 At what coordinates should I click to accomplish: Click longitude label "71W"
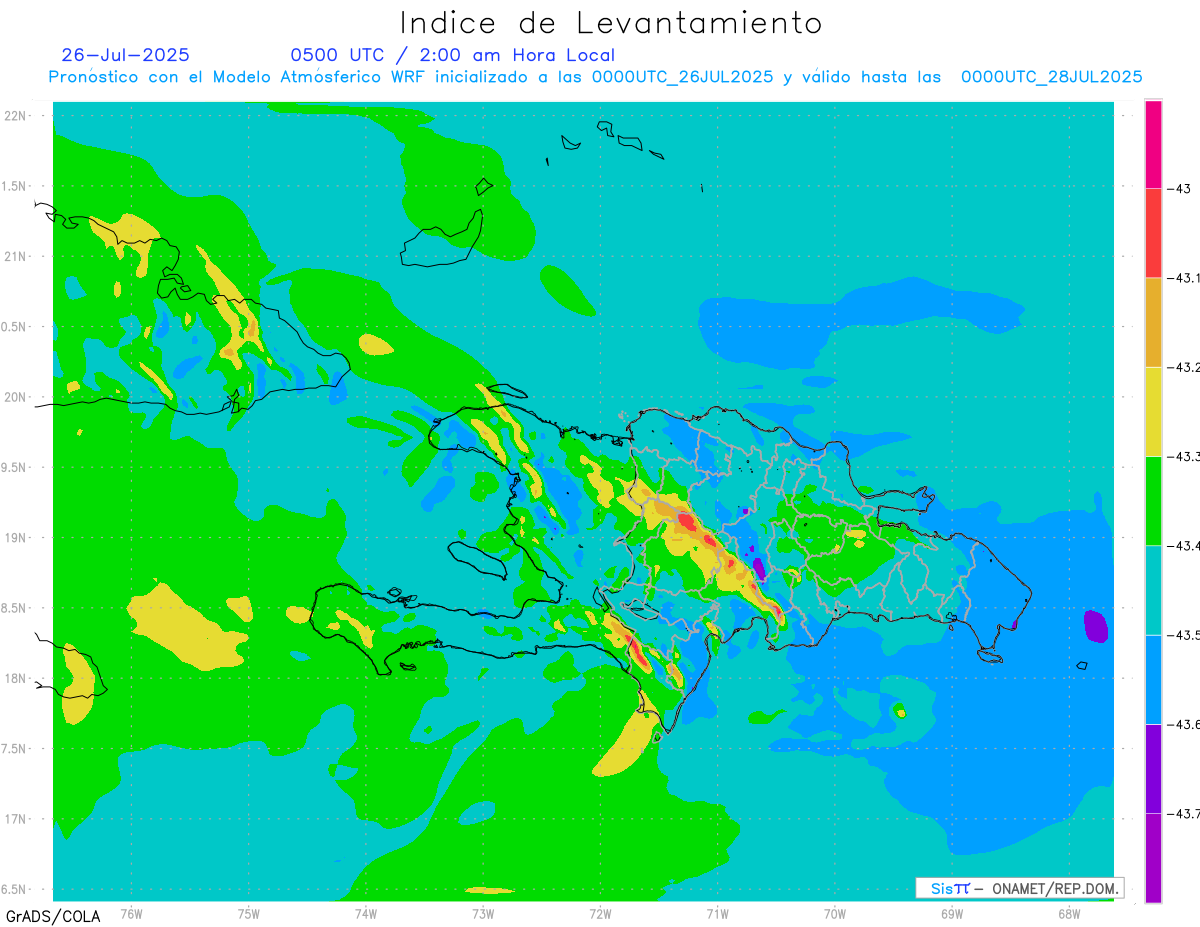tap(717, 913)
